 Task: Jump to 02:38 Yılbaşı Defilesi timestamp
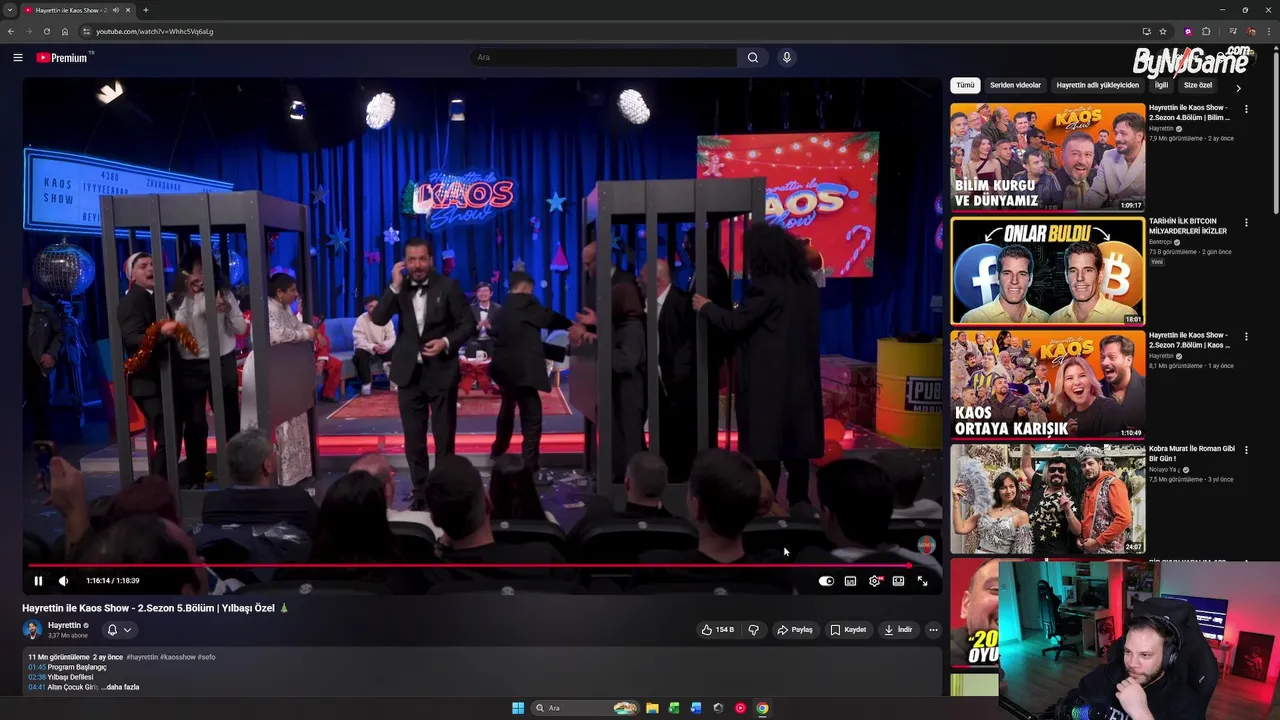[x=37, y=677]
